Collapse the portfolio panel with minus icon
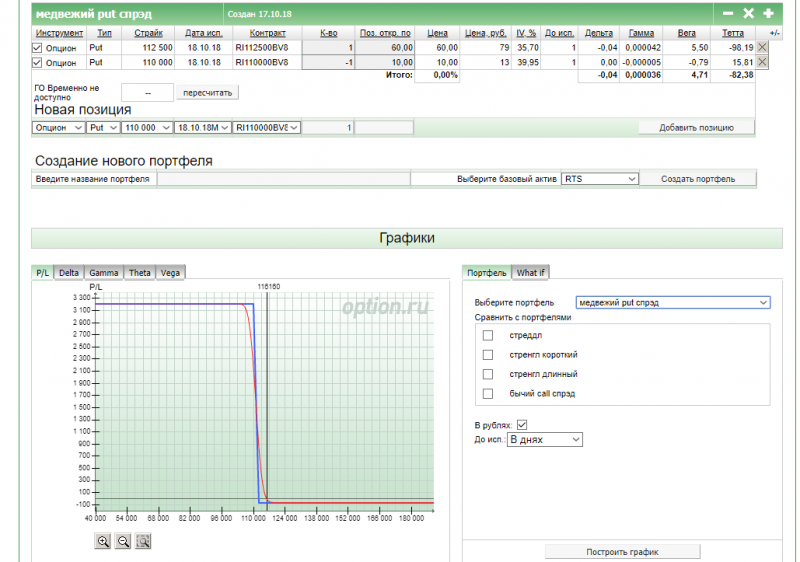 (x=728, y=14)
